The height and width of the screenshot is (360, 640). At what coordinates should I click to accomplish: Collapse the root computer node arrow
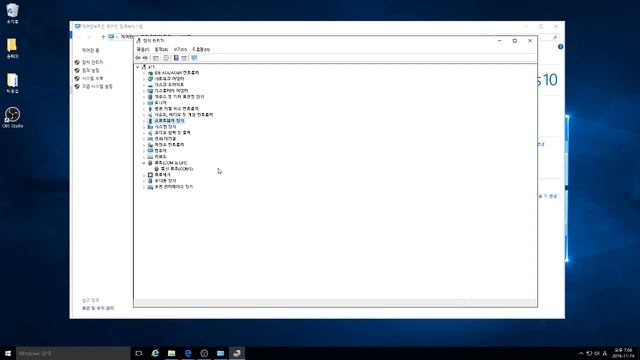click(x=138, y=67)
